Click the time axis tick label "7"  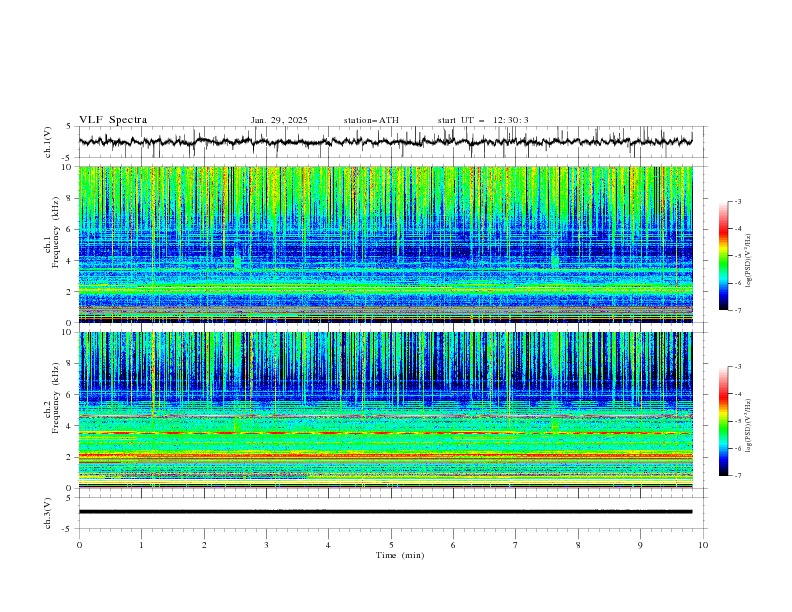point(516,545)
